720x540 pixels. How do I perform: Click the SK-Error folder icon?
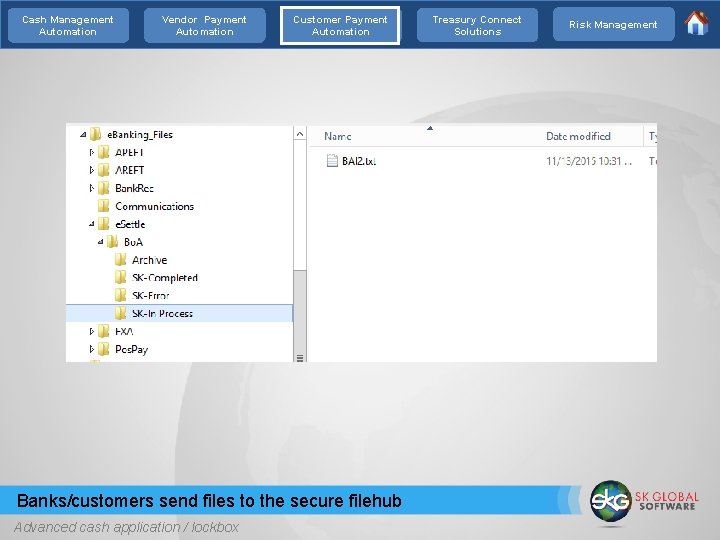tap(121, 295)
